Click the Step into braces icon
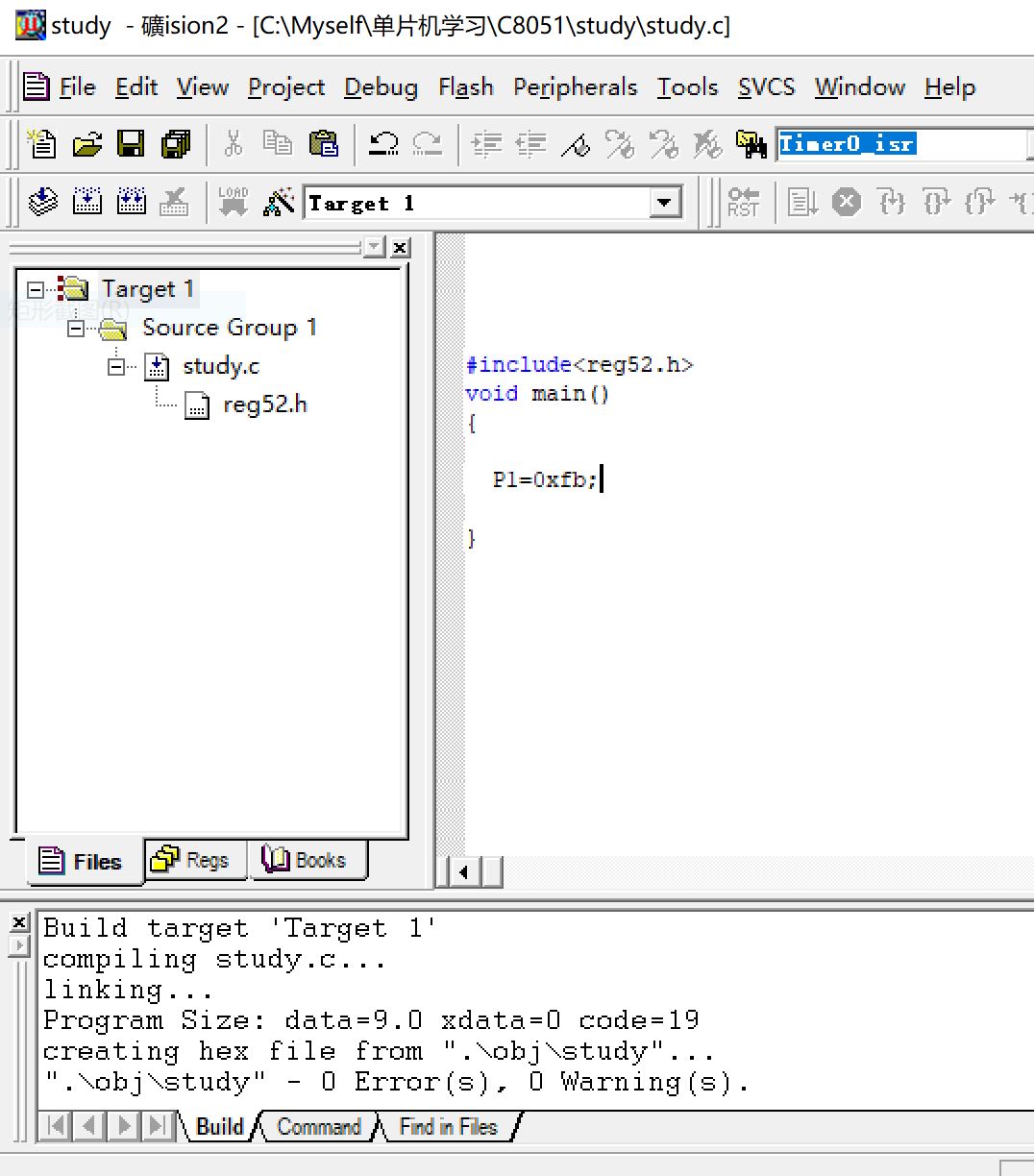This screenshot has width=1034, height=1176. (893, 203)
